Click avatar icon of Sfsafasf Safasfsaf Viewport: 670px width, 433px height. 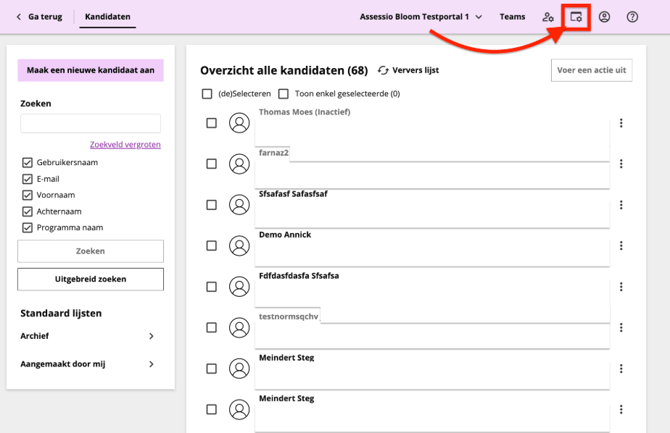[x=239, y=205]
